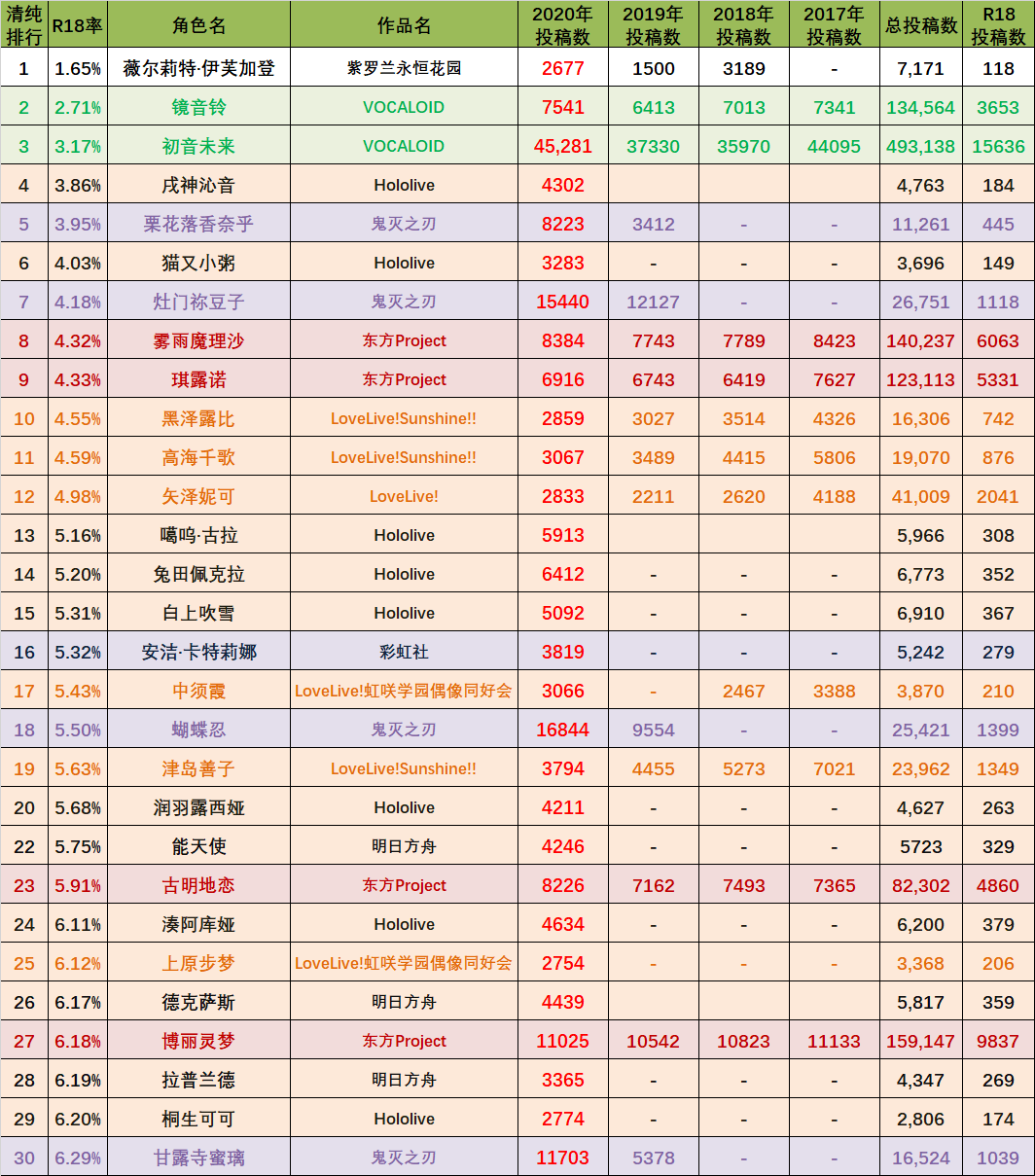Click the "初音未来" character cell
The width and height of the screenshot is (1035, 1176).
pyautogui.click(x=198, y=146)
